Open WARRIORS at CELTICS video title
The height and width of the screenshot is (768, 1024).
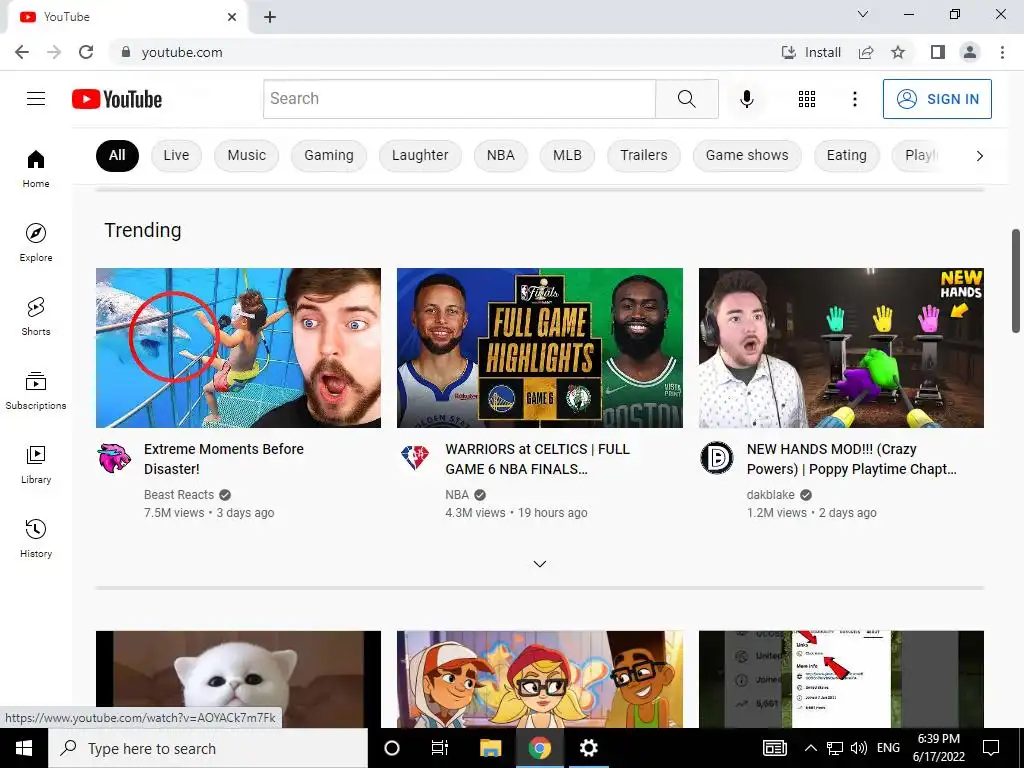537,458
